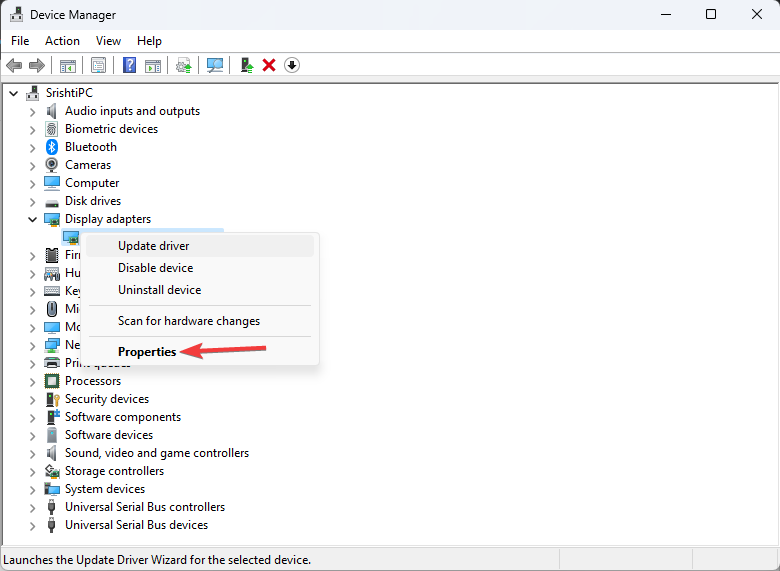
Task: Expand the Biometric devices category
Action: click(x=33, y=130)
